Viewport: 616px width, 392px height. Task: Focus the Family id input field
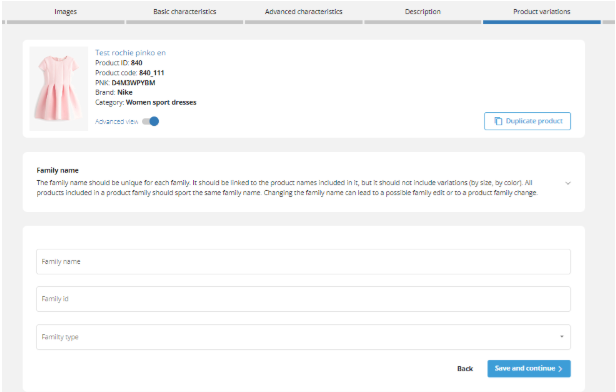pos(303,299)
